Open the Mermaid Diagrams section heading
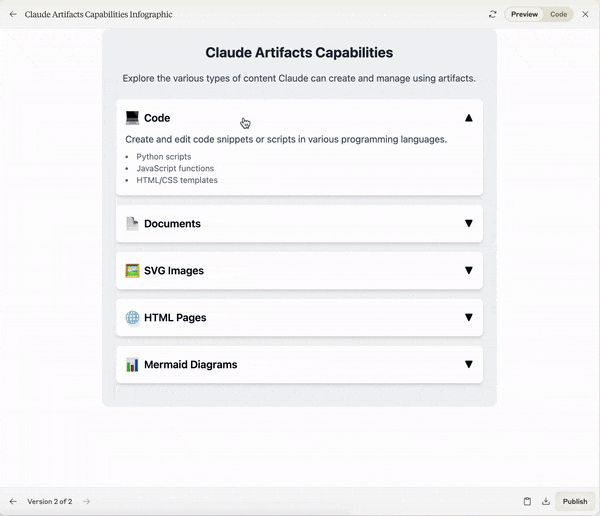The height and width of the screenshot is (516, 600). click(191, 364)
